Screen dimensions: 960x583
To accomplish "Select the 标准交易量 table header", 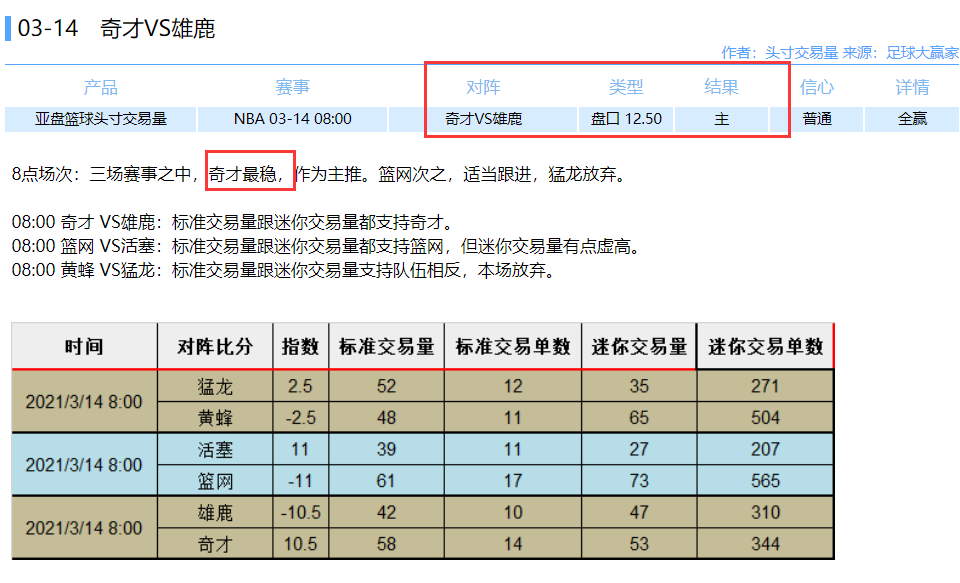I will (x=386, y=347).
